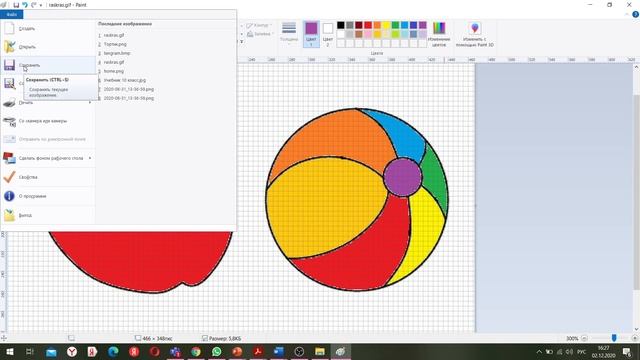Click the Windows Start button

[x=9, y=351]
